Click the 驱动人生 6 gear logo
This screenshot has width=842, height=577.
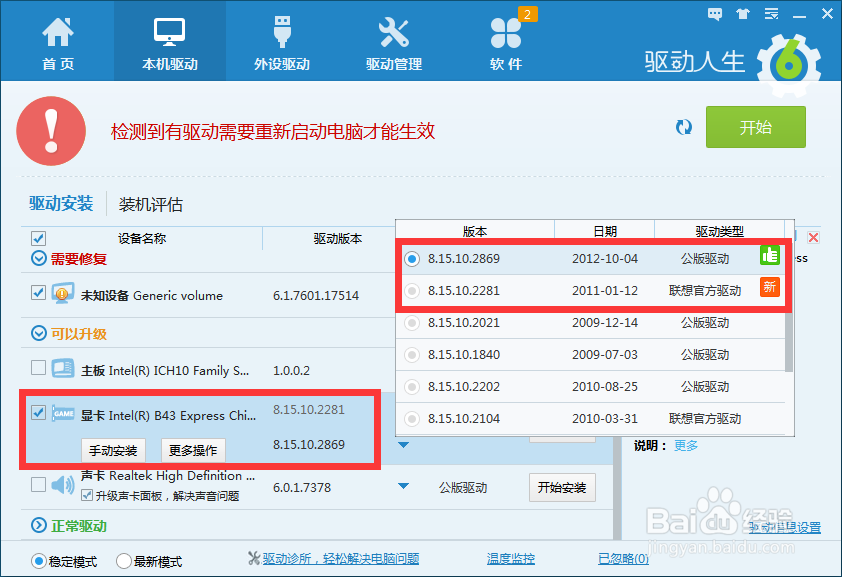788,64
